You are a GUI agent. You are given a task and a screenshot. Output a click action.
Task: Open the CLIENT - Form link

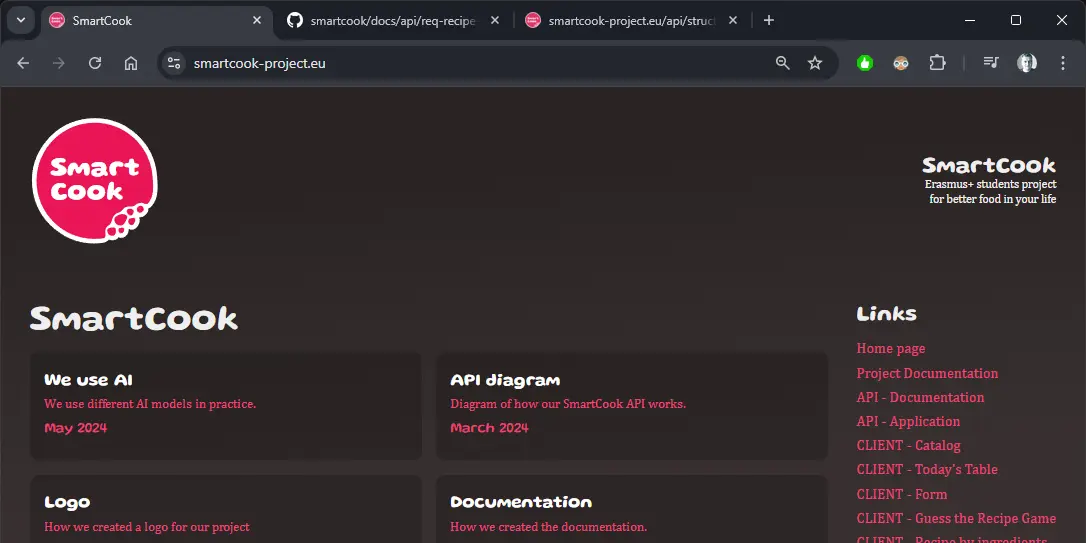(x=902, y=495)
